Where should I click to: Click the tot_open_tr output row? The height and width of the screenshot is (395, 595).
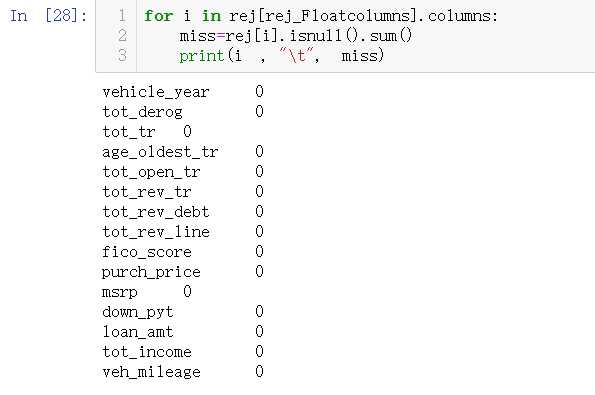tap(183, 172)
